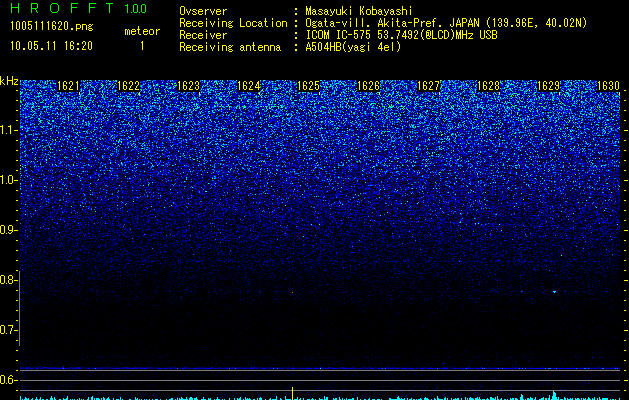The width and height of the screenshot is (629, 400).
Task: Click the orange dot in the spectrogram
Action: (292, 292)
